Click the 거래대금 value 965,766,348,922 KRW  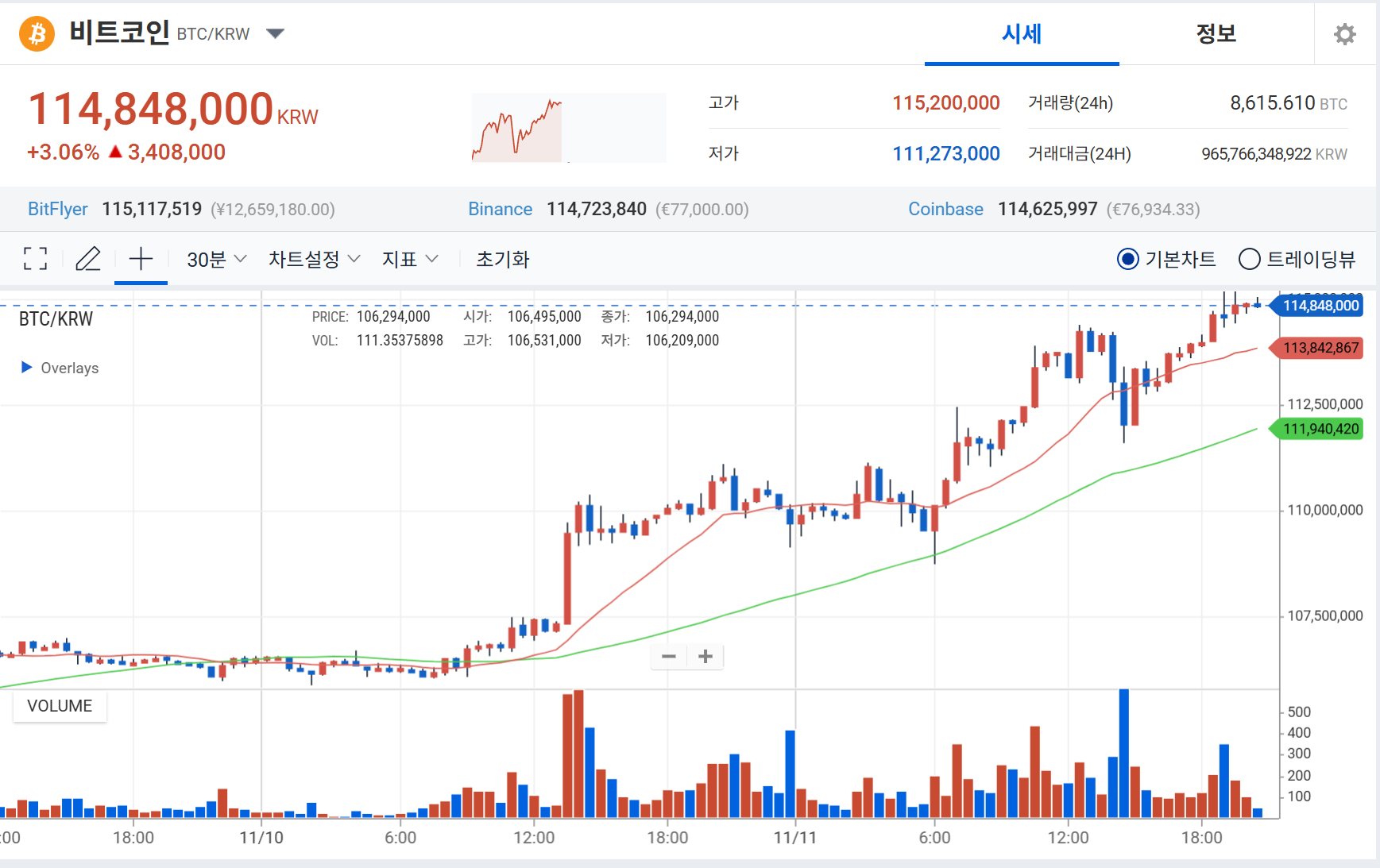click(x=1274, y=154)
